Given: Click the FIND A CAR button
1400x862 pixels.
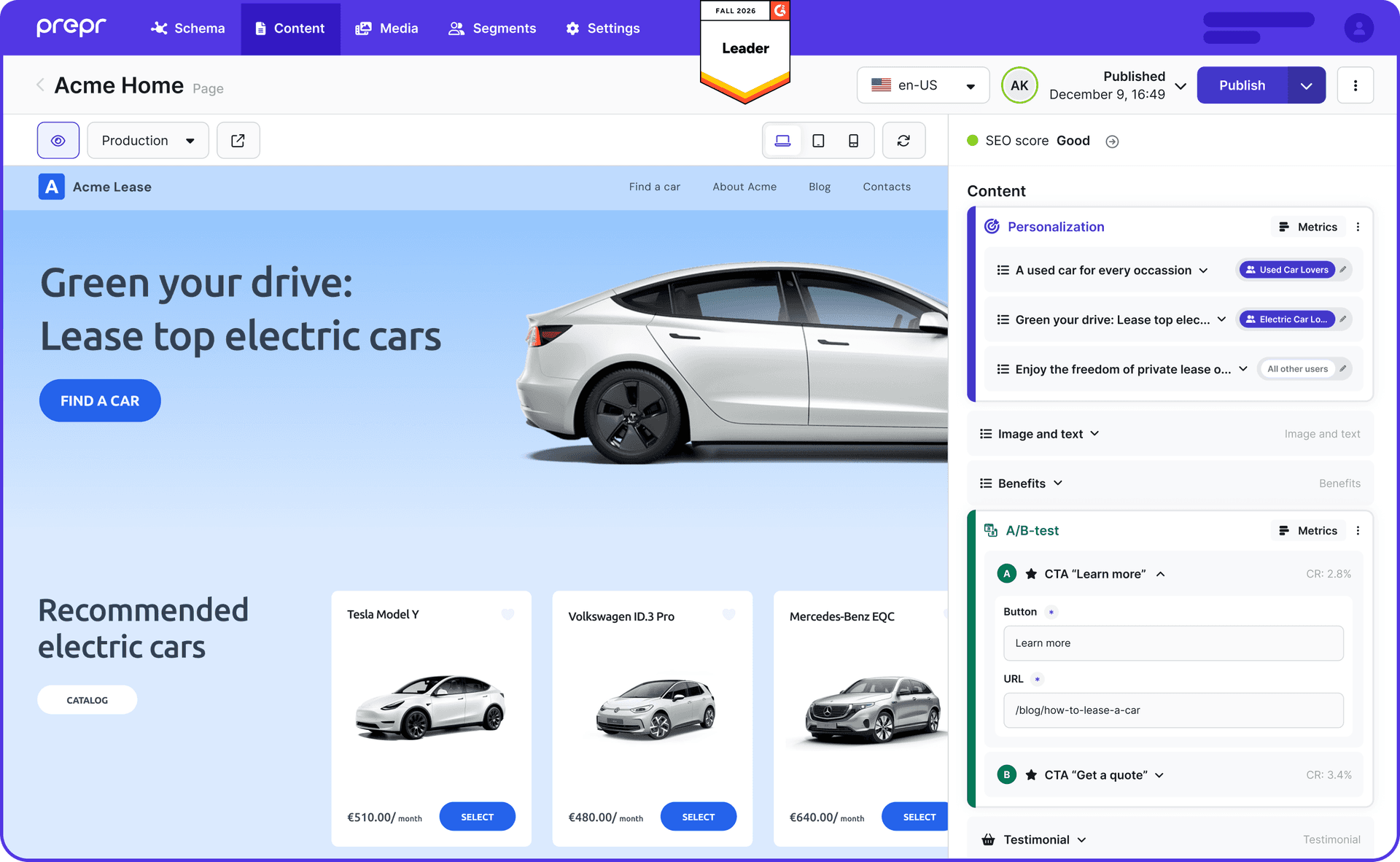Looking at the screenshot, I should 100,400.
